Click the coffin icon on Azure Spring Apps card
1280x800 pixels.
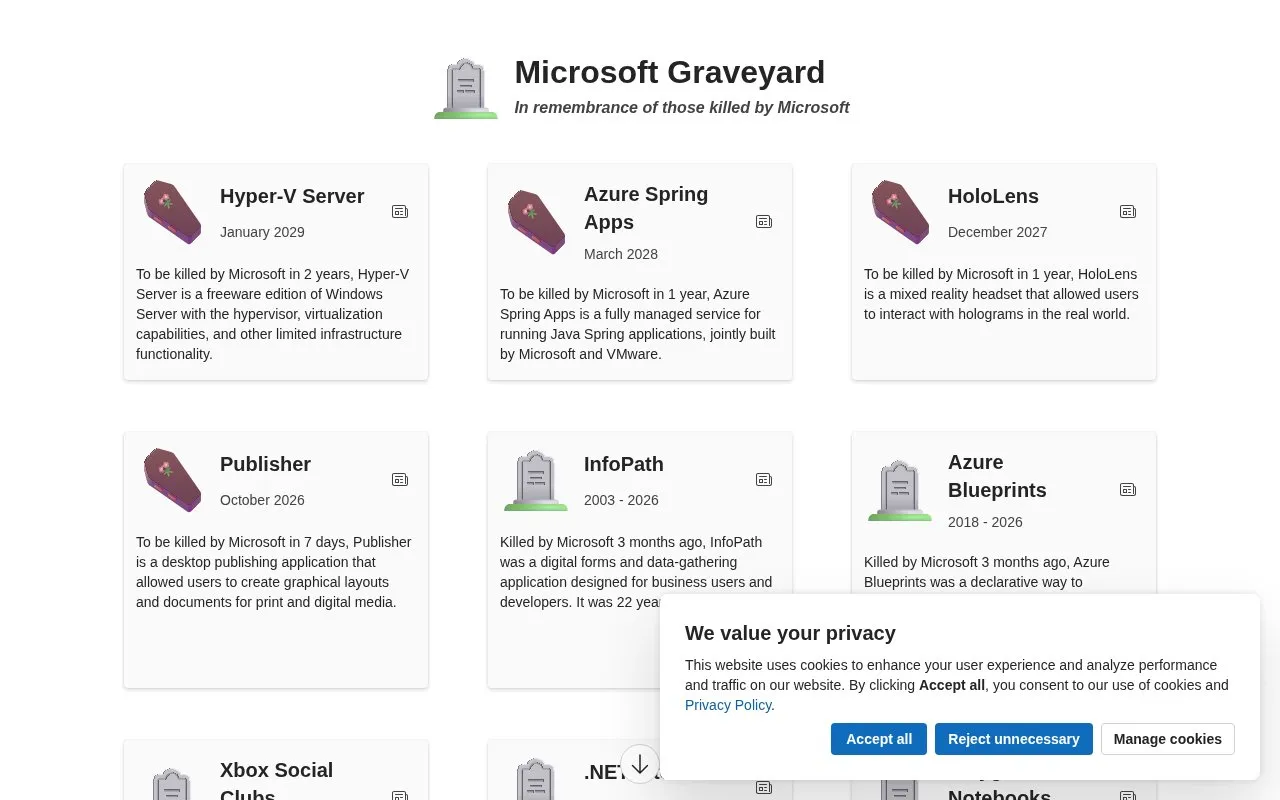(x=536, y=222)
